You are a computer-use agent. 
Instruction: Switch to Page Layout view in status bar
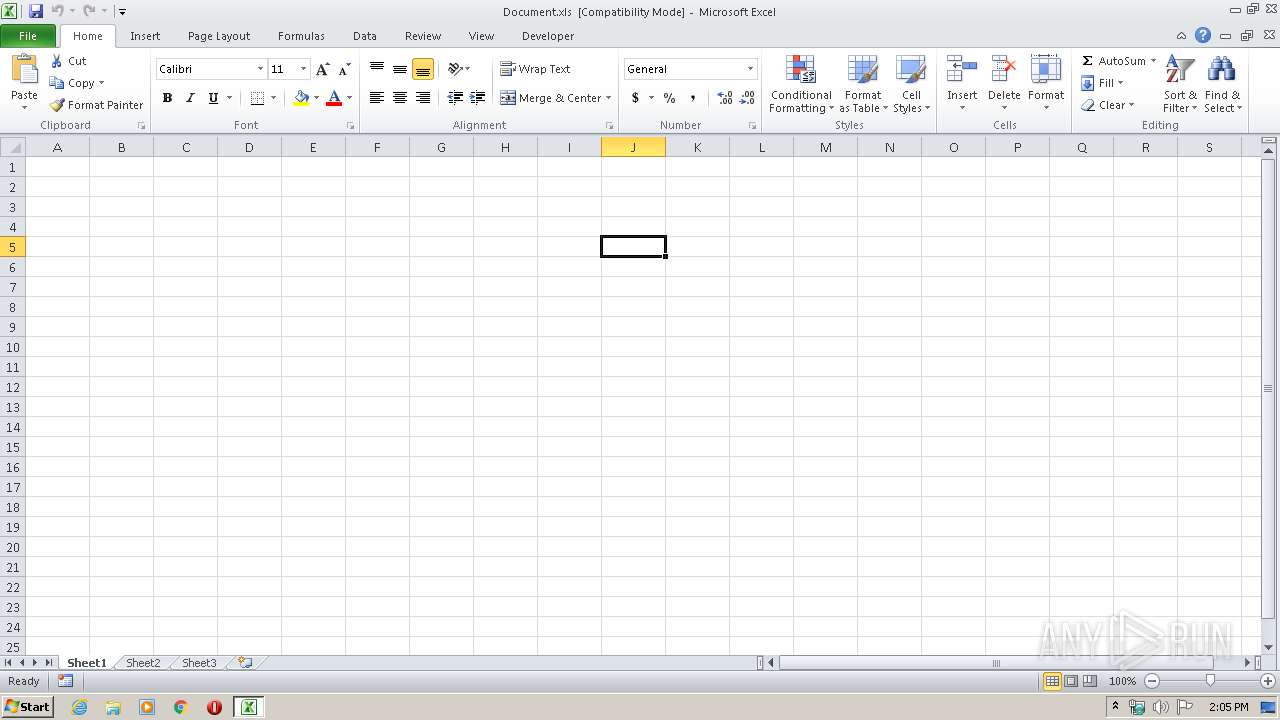[x=1071, y=681]
